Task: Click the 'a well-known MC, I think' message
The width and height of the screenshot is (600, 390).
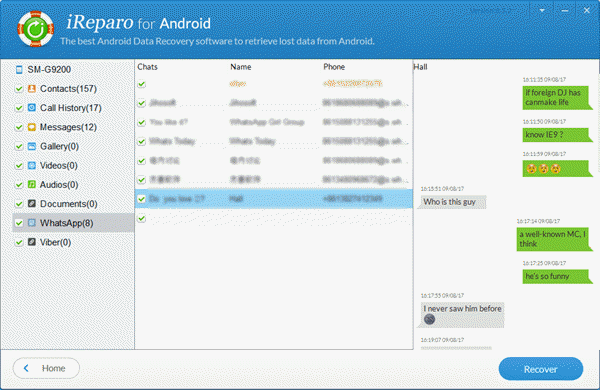Action: tap(554, 239)
